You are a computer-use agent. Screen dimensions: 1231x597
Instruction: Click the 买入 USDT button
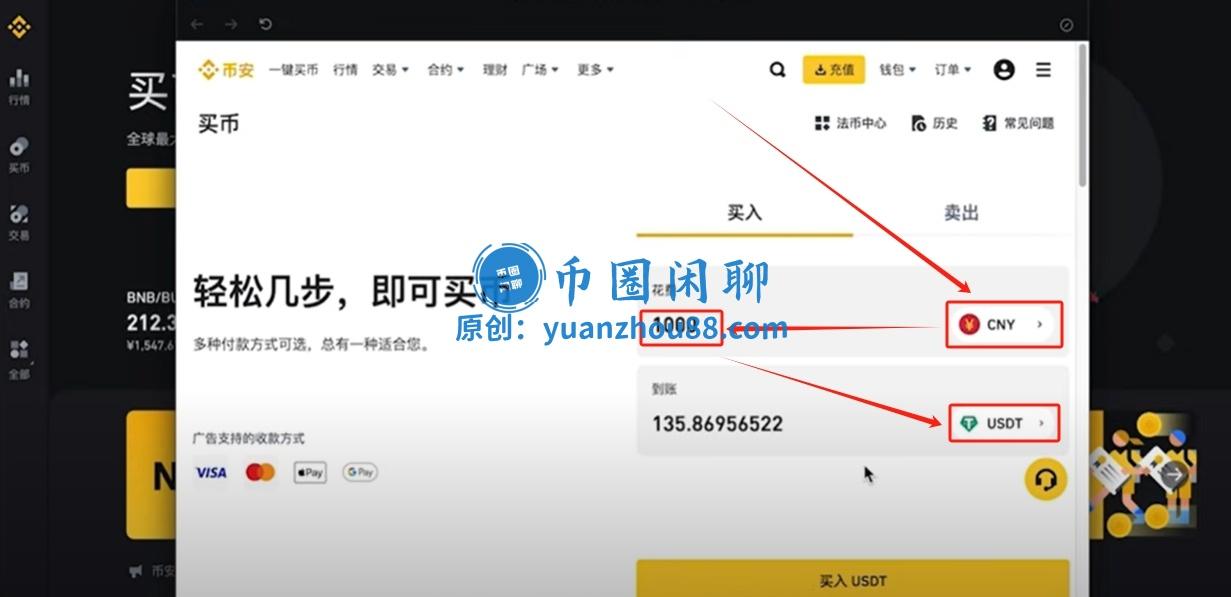pos(852,580)
